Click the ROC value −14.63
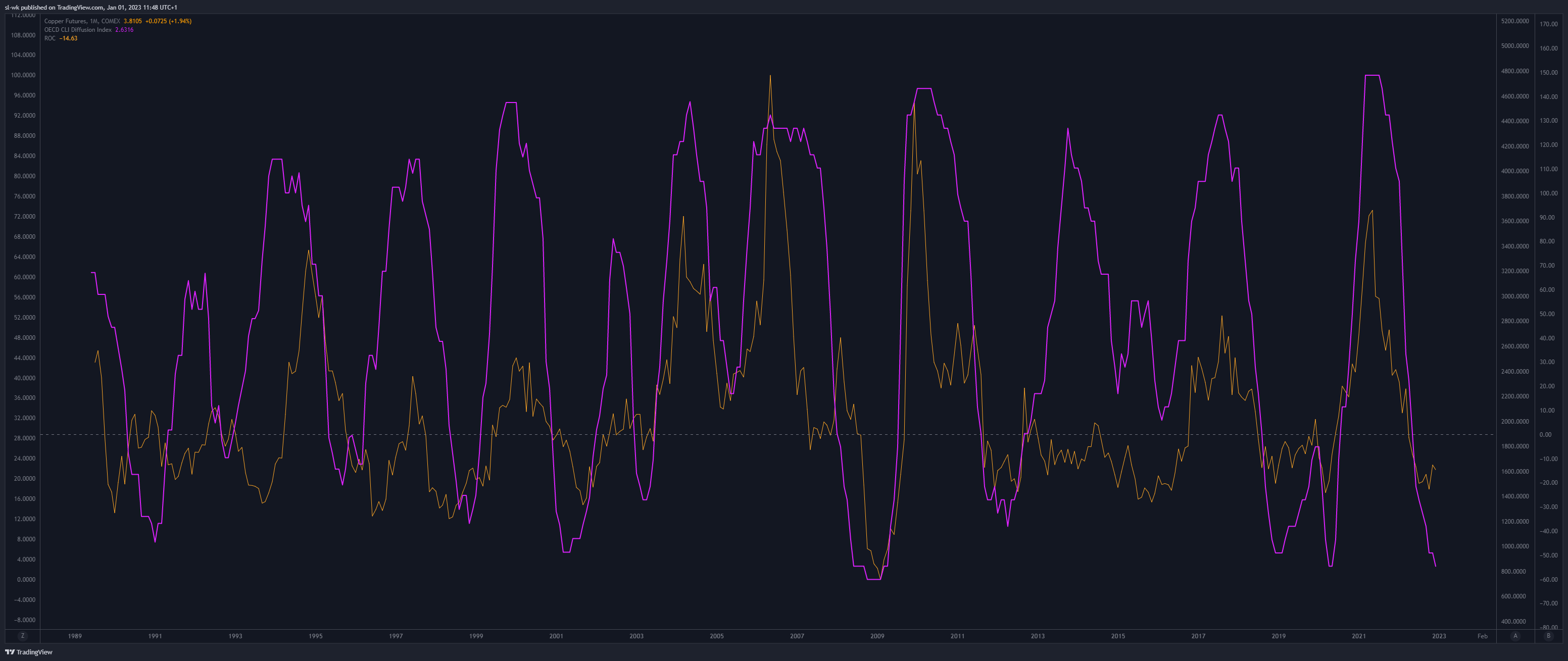Screen dimensions: 1568x661 [68, 38]
